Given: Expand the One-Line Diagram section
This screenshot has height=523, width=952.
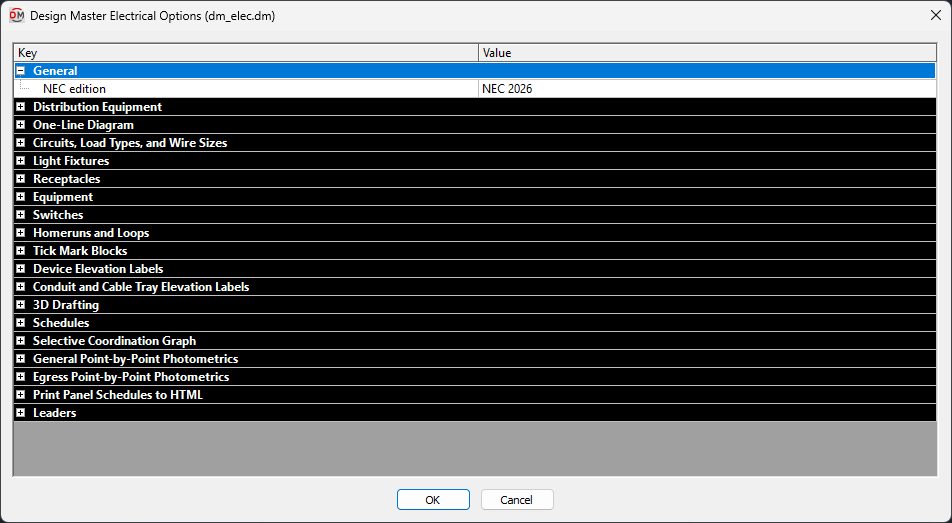Looking at the screenshot, I should tap(21, 125).
